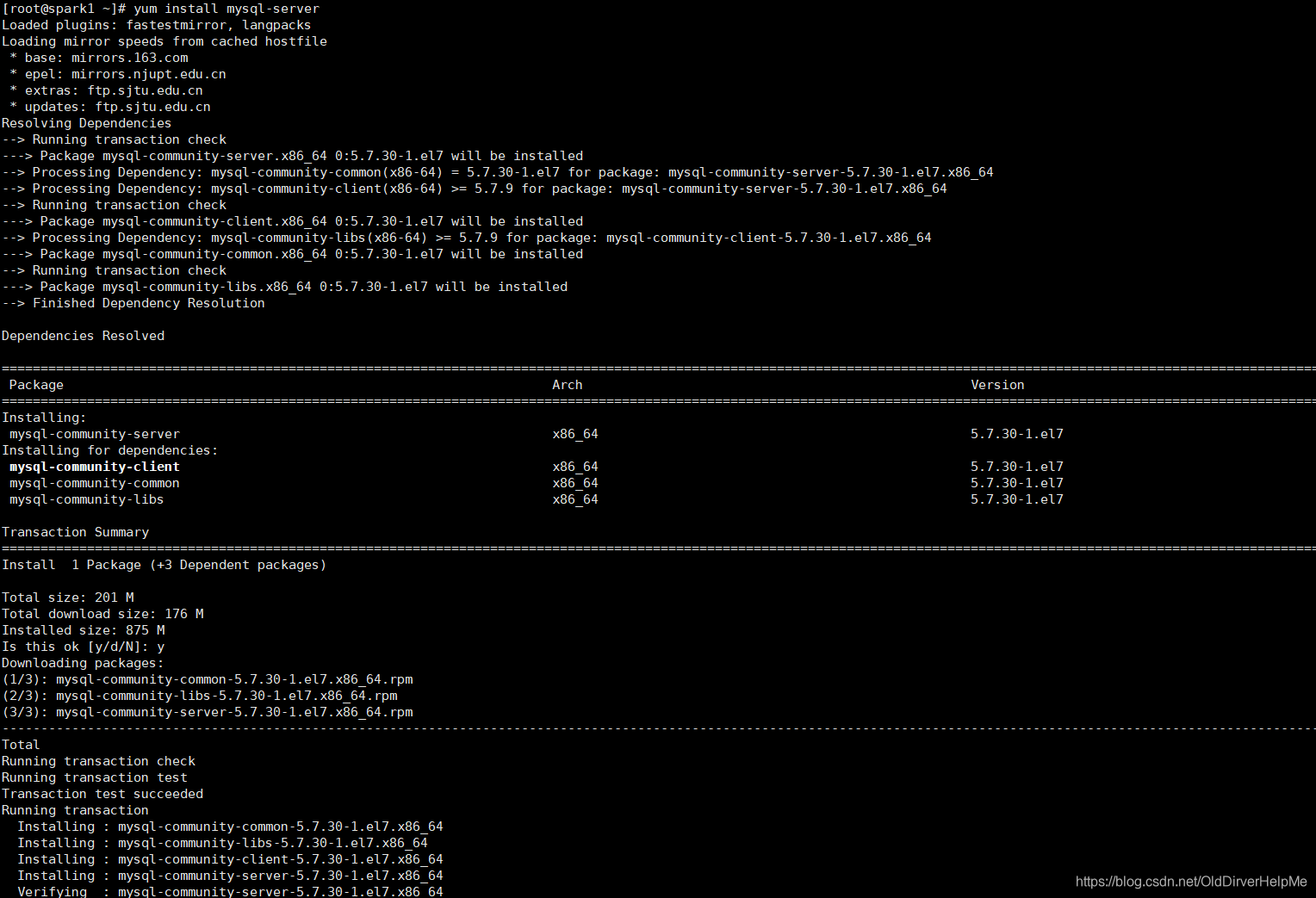Click 'mysql-community-libs' in the package table

pyautogui.click(x=86, y=499)
